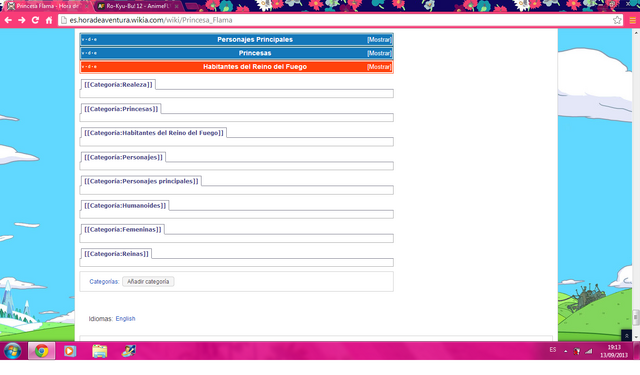Click the v-d-e links on Habitantes bar
Viewport: 640px width, 375px height.
pyautogui.click(x=89, y=67)
